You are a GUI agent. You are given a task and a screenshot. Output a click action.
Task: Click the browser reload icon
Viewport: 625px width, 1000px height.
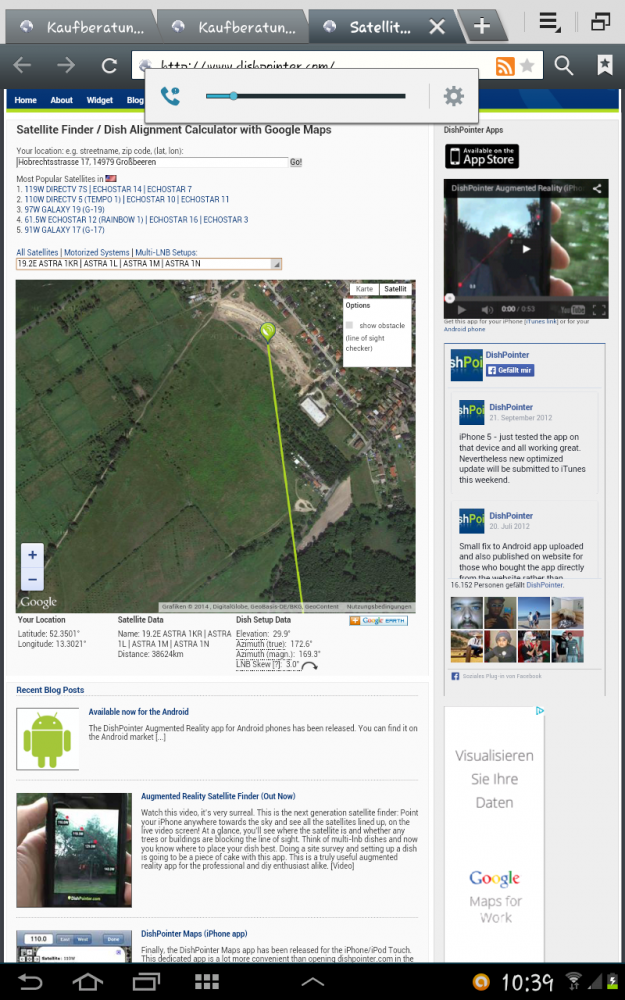click(109, 66)
